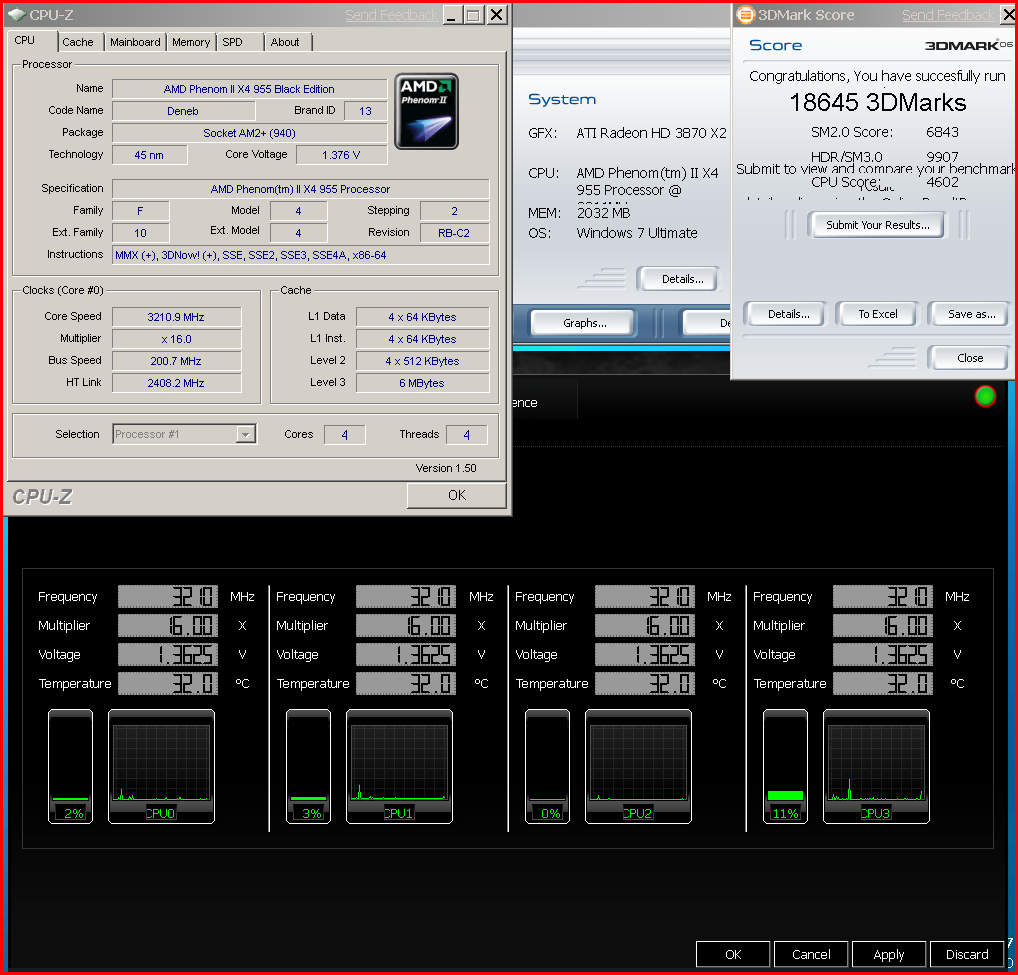The height and width of the screenshot is (975, 1018).
Task: Click the CPU2 usage history graph
Action: (x=638, y=767)
